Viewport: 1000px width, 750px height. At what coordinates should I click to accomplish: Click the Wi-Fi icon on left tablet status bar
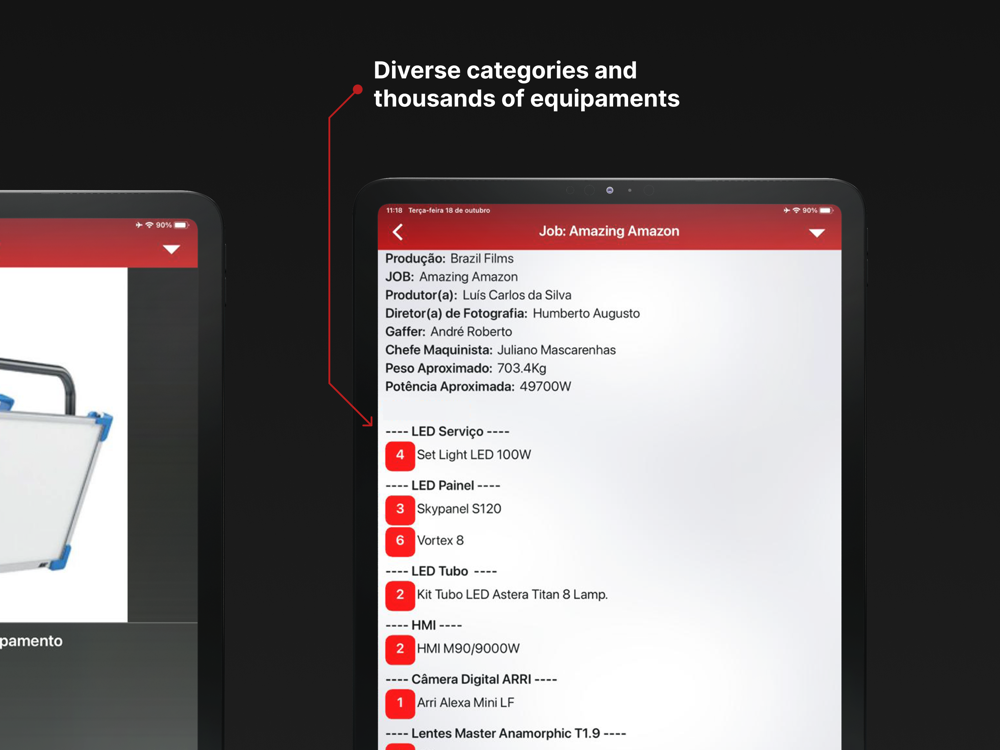coord(149,224)
